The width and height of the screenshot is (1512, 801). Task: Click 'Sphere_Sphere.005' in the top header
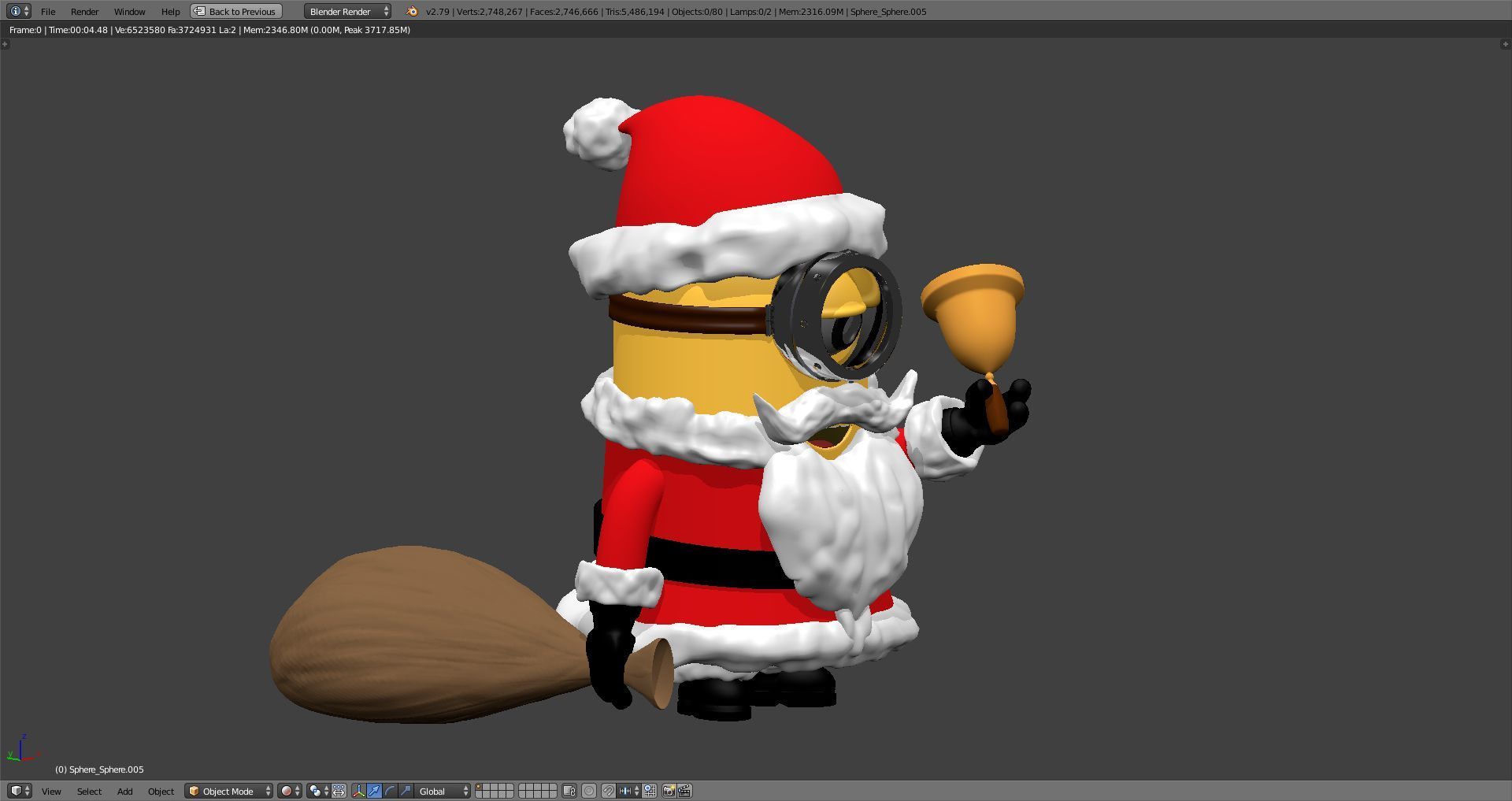[888, 12]
